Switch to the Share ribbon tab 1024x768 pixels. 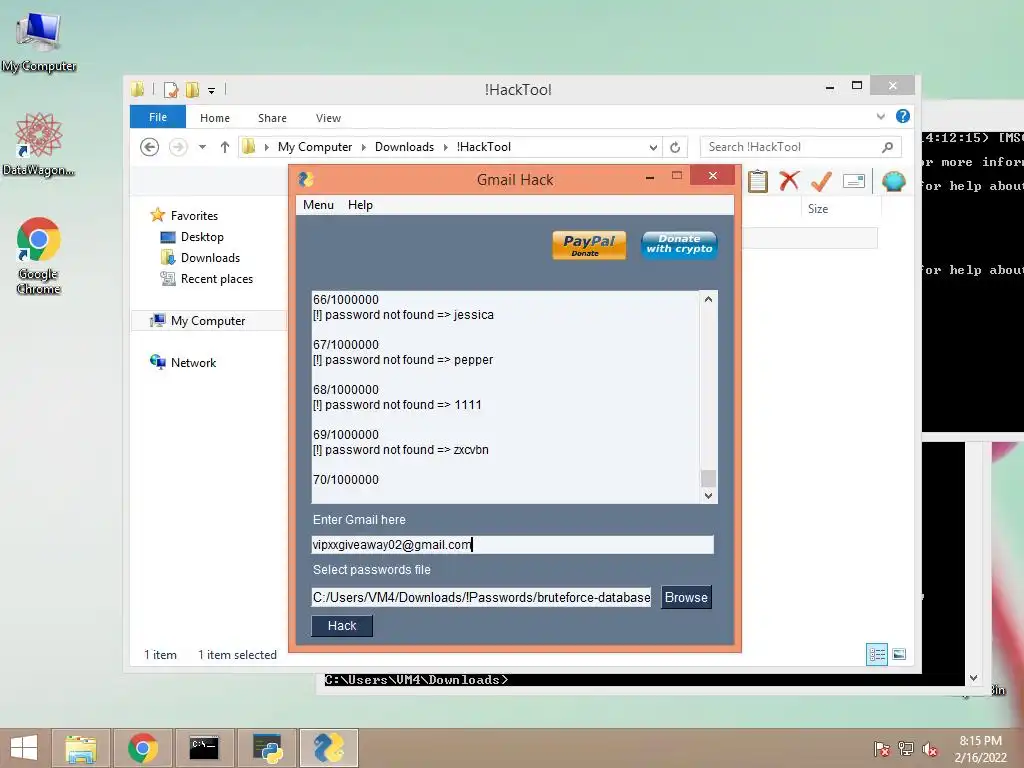pyautogui.click(x=272, y=118)
